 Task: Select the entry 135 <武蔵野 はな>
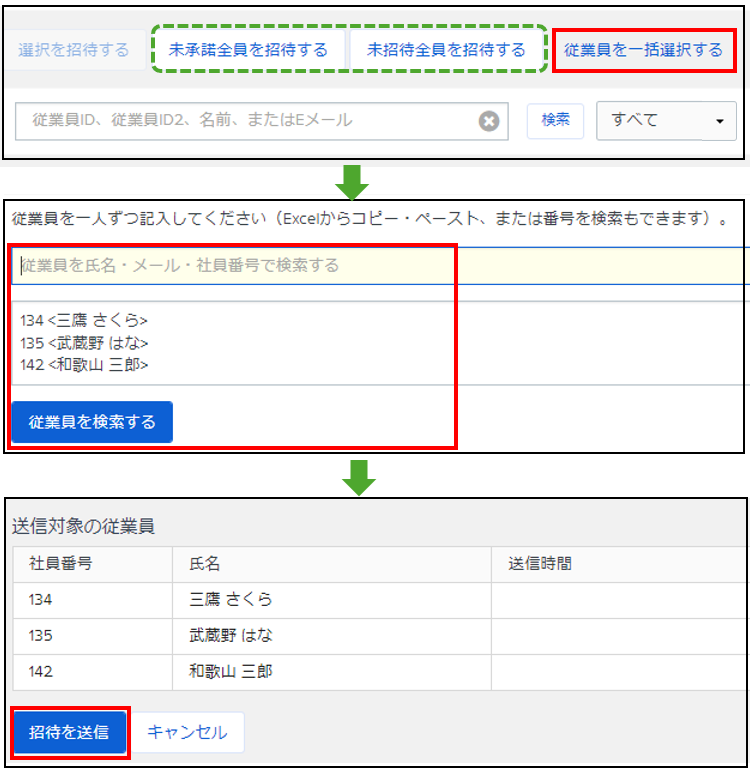[x=84, y=343]
